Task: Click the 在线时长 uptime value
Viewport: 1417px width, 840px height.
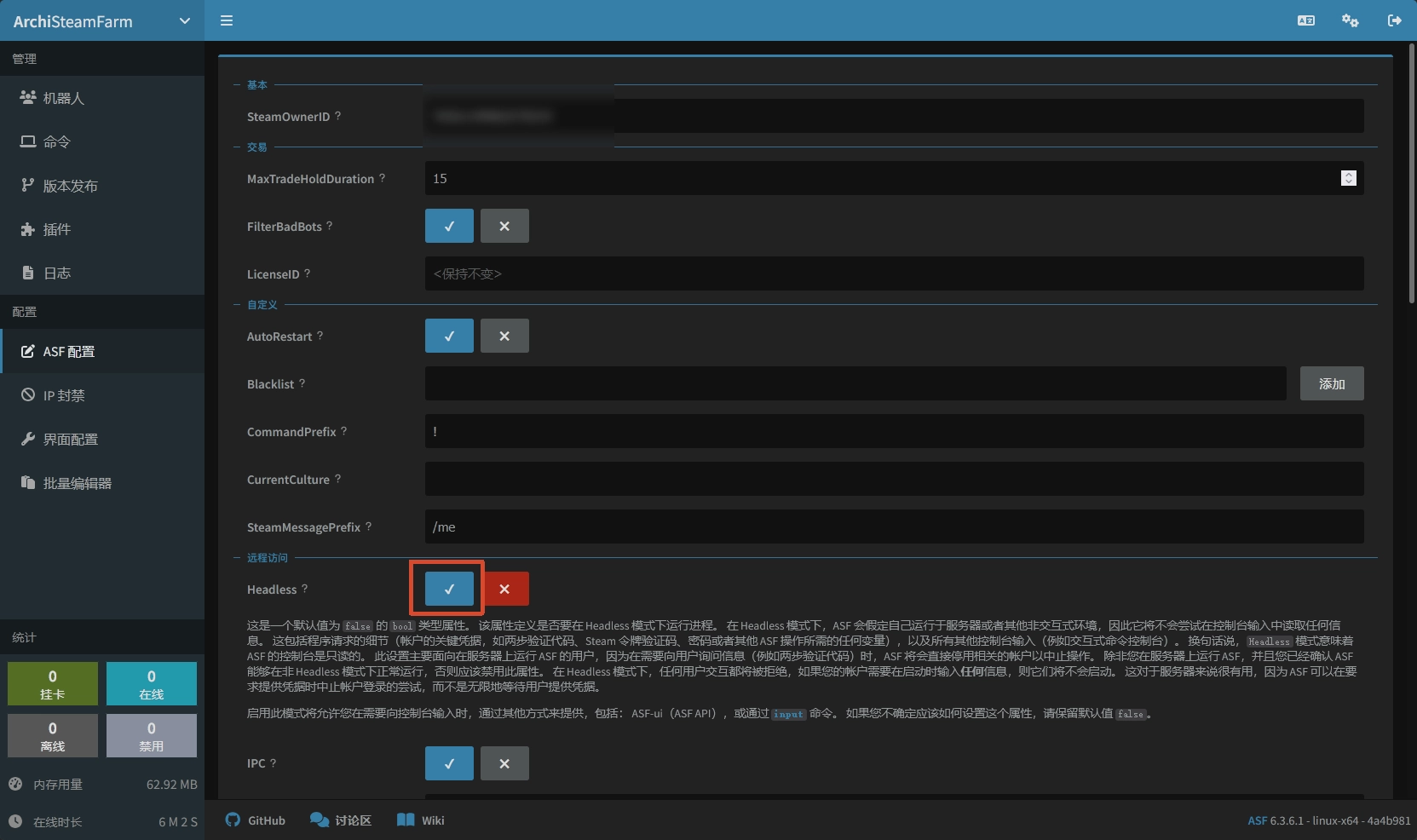Action: (178, 821)
